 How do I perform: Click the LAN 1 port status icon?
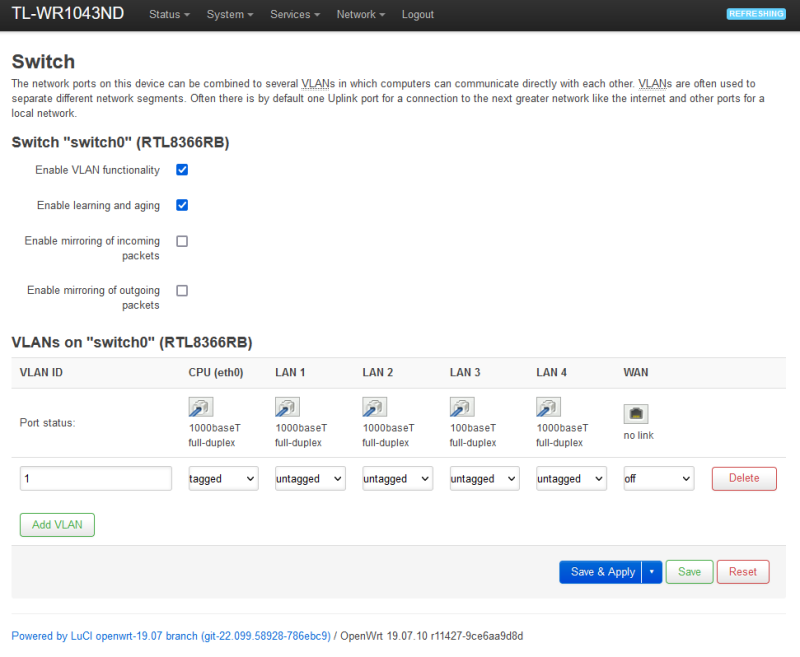click(287, 407)
